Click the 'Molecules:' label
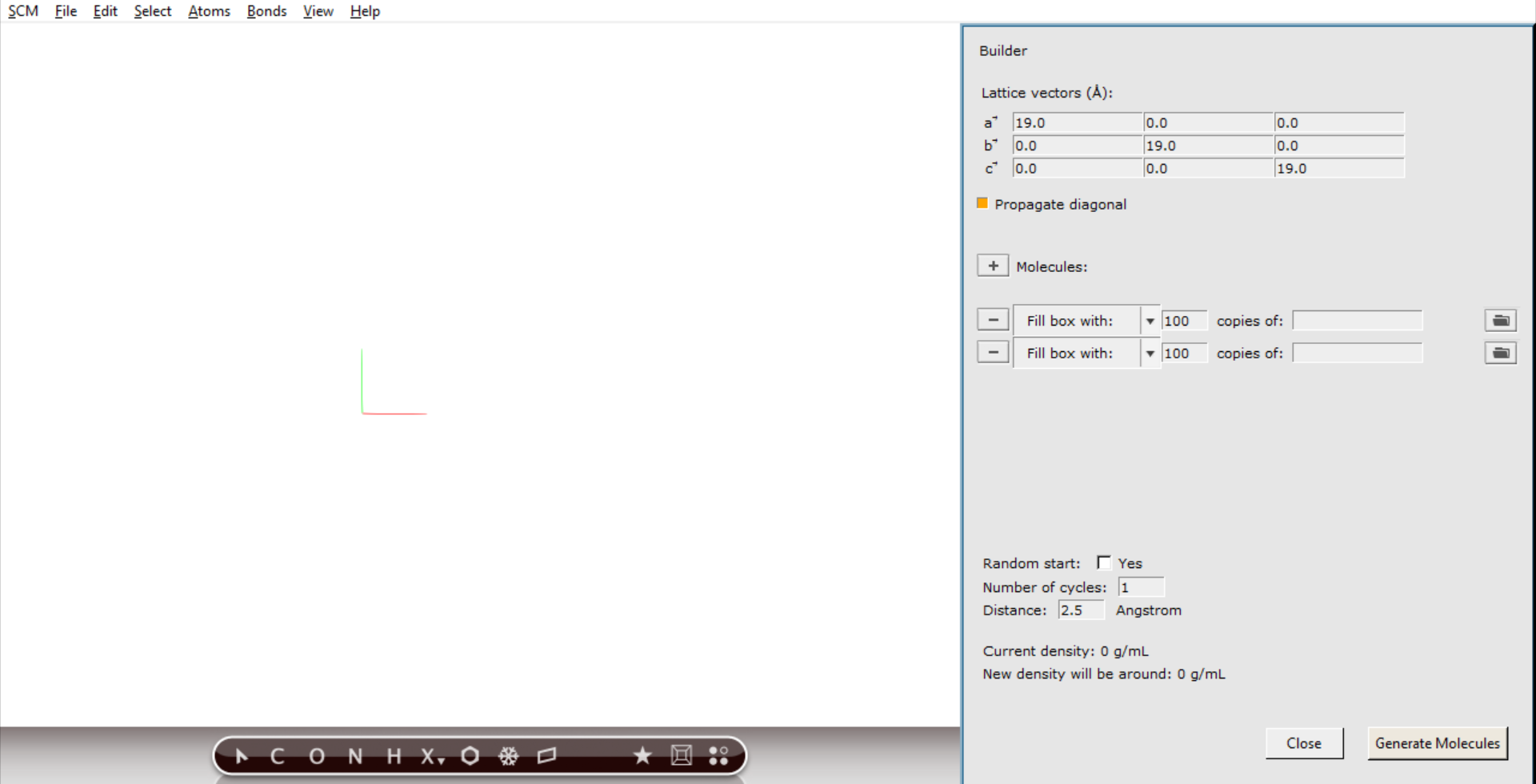The image size is (1536, 784). (1051, 266)
